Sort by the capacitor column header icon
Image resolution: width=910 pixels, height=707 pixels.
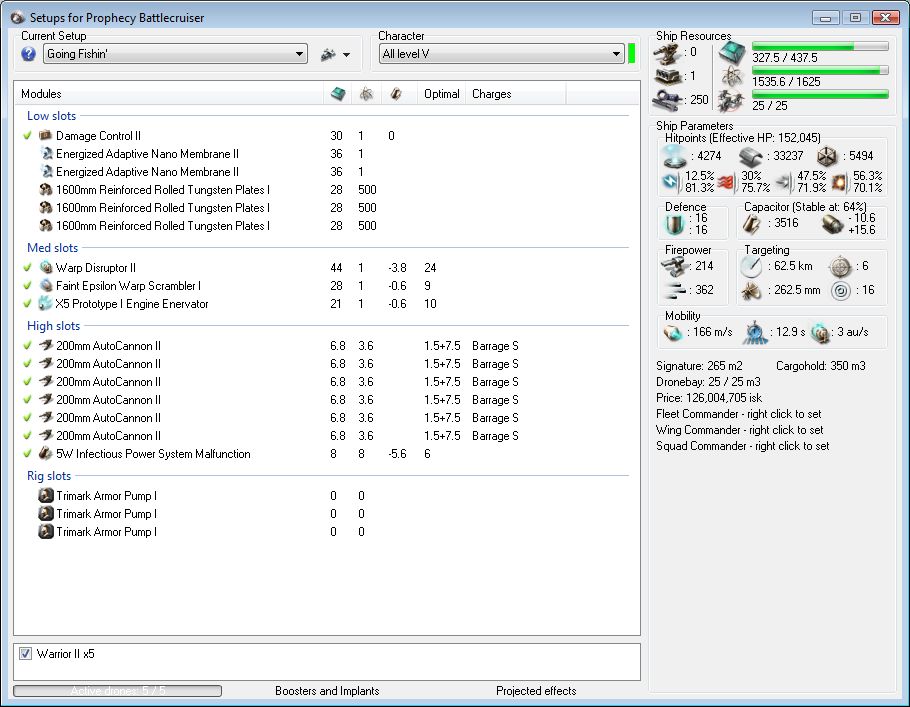[x=396, y=93]
